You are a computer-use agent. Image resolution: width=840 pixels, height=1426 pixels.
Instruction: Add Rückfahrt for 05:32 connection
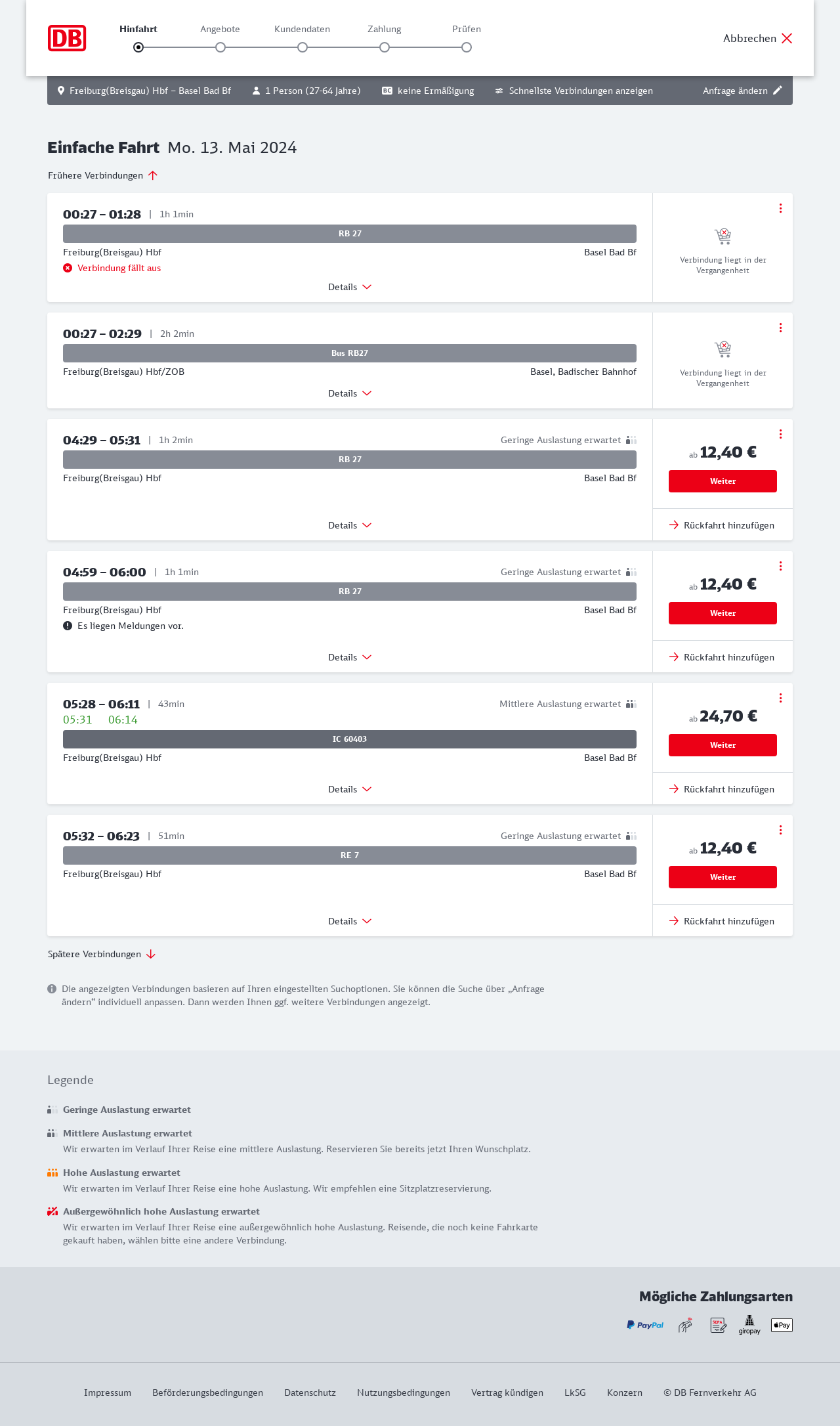tap(722, 921)
